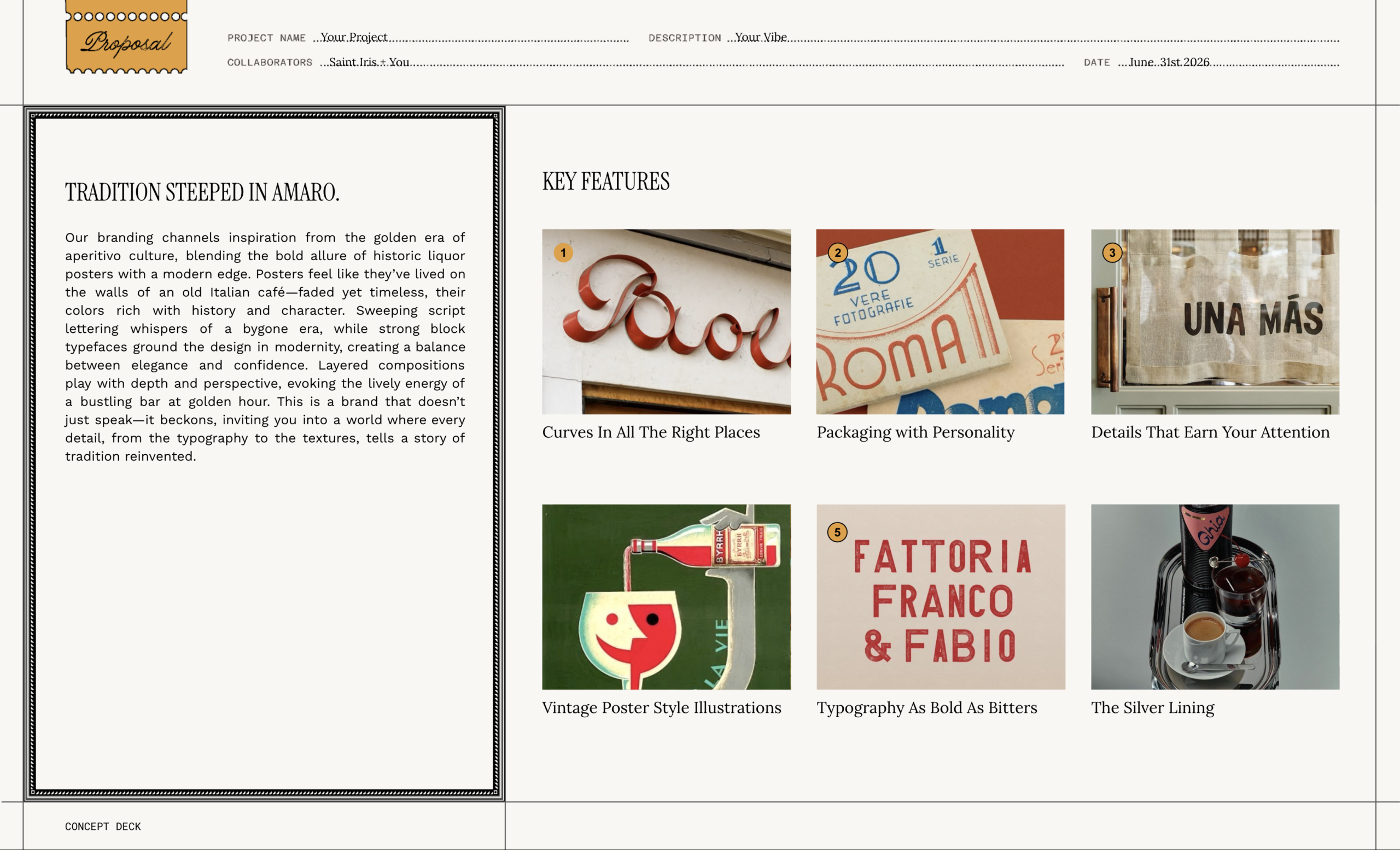Click the Saint Iris + You collaborators field

tap(691, 62)
